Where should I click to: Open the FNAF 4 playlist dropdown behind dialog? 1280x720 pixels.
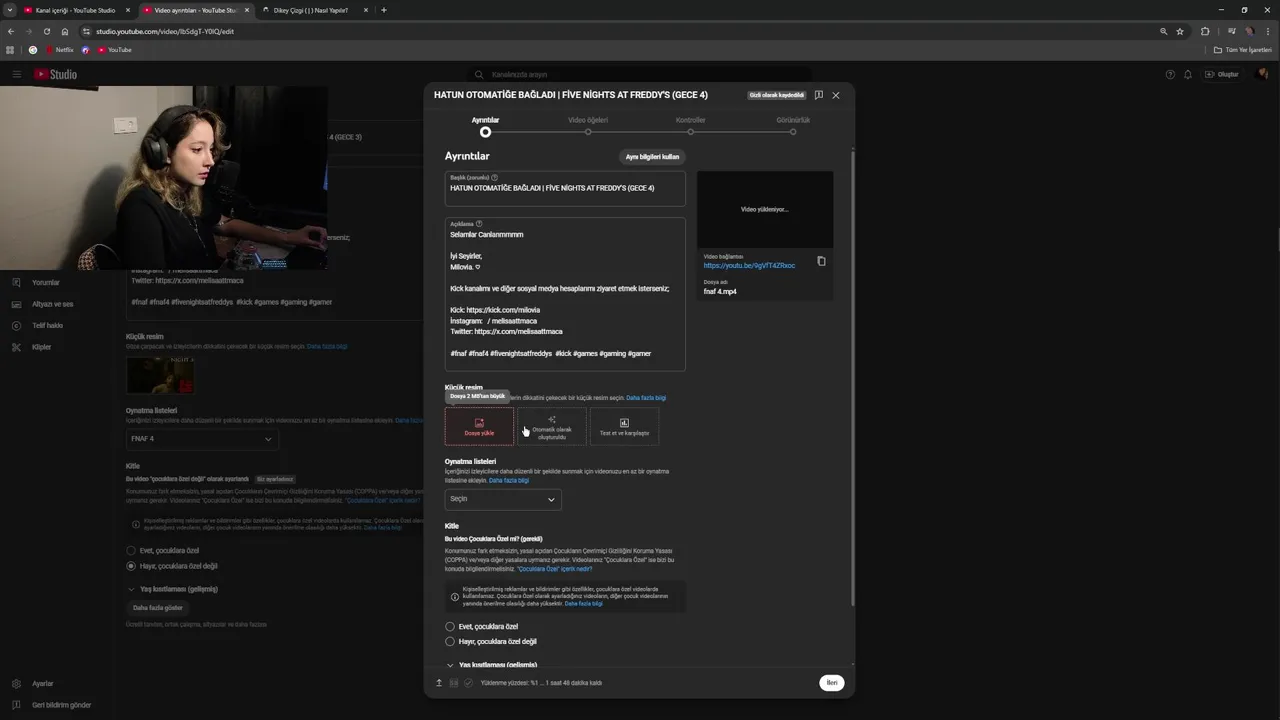[202, 439]
